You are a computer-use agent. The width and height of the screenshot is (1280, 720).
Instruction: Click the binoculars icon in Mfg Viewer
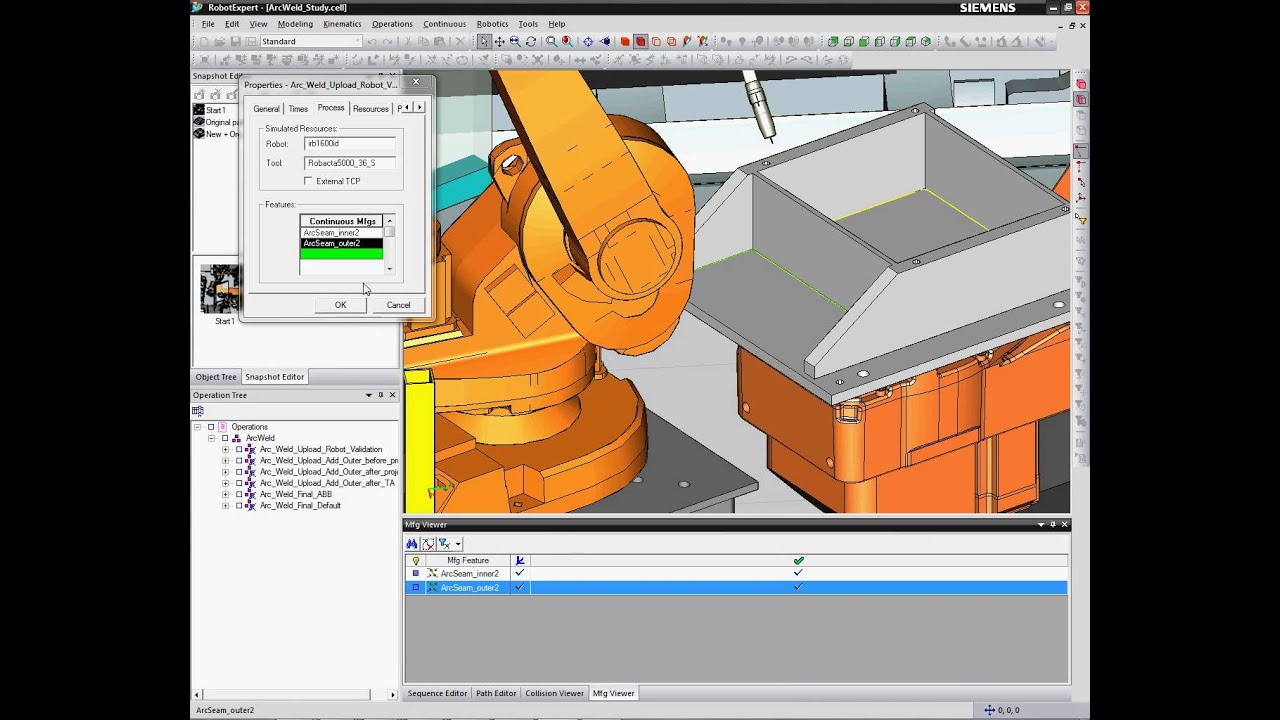click(x=412, y=544)
